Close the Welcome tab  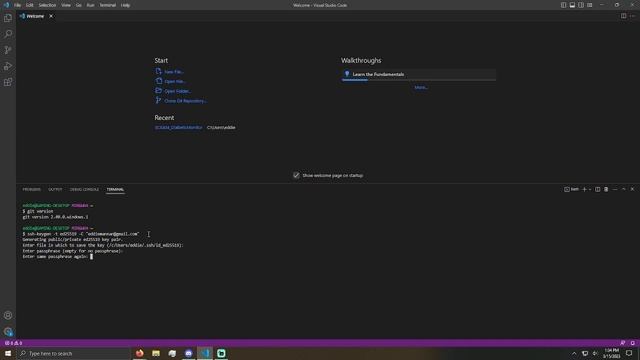click(51, 16)
